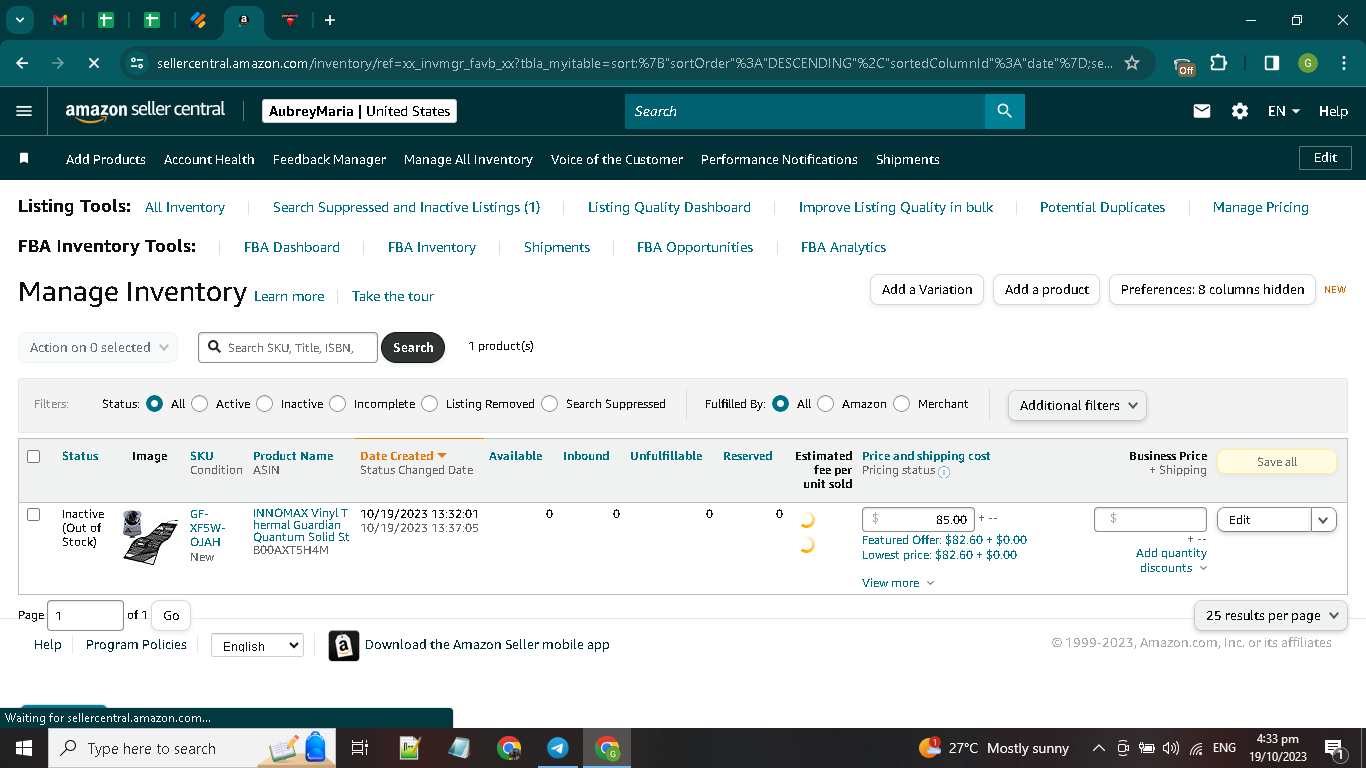Open Account Health in the navigation bar
Screen dimensions: 1366x768
pyautogui.click(x=209, y=159)
